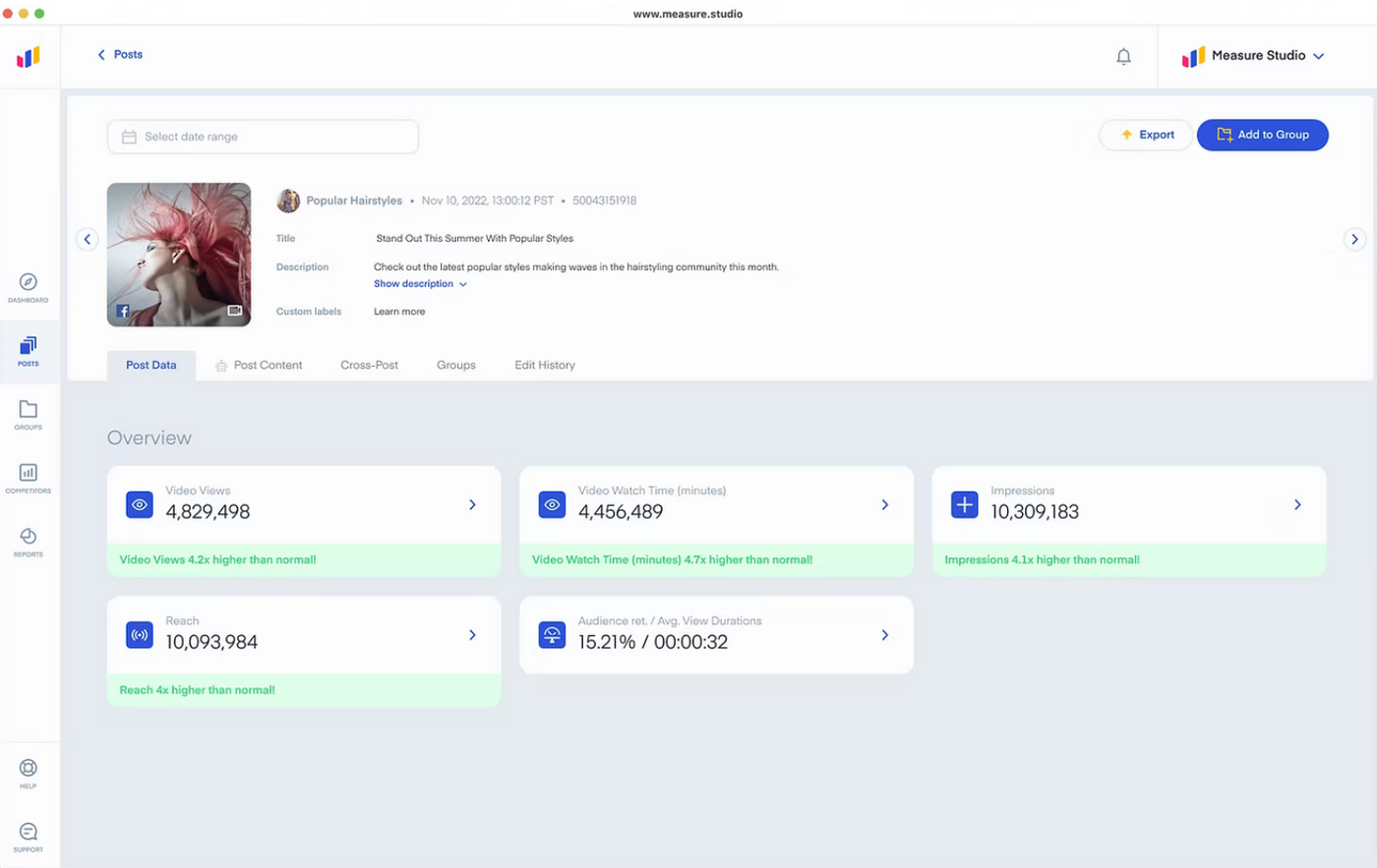Open the Groups folder icon in sidebar
The image size is (1377, 868).
click(x=29, y=409)
